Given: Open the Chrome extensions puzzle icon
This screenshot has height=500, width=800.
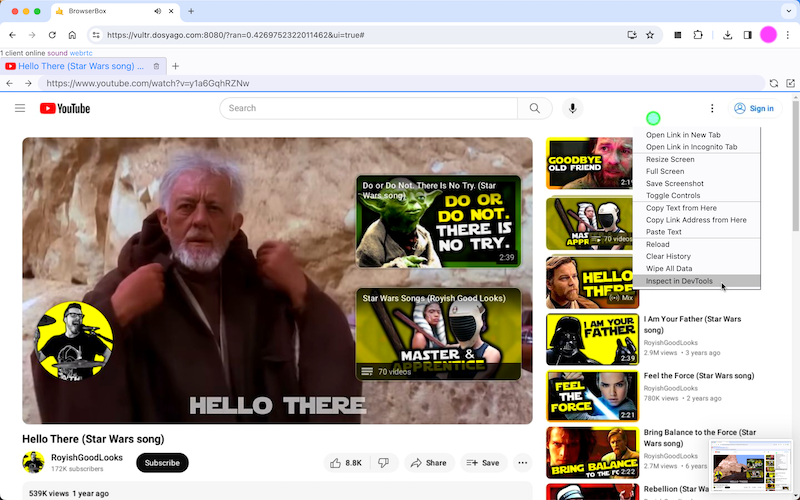Looking at the screenshot, I should pyautogui.click(x=697, y=35).
